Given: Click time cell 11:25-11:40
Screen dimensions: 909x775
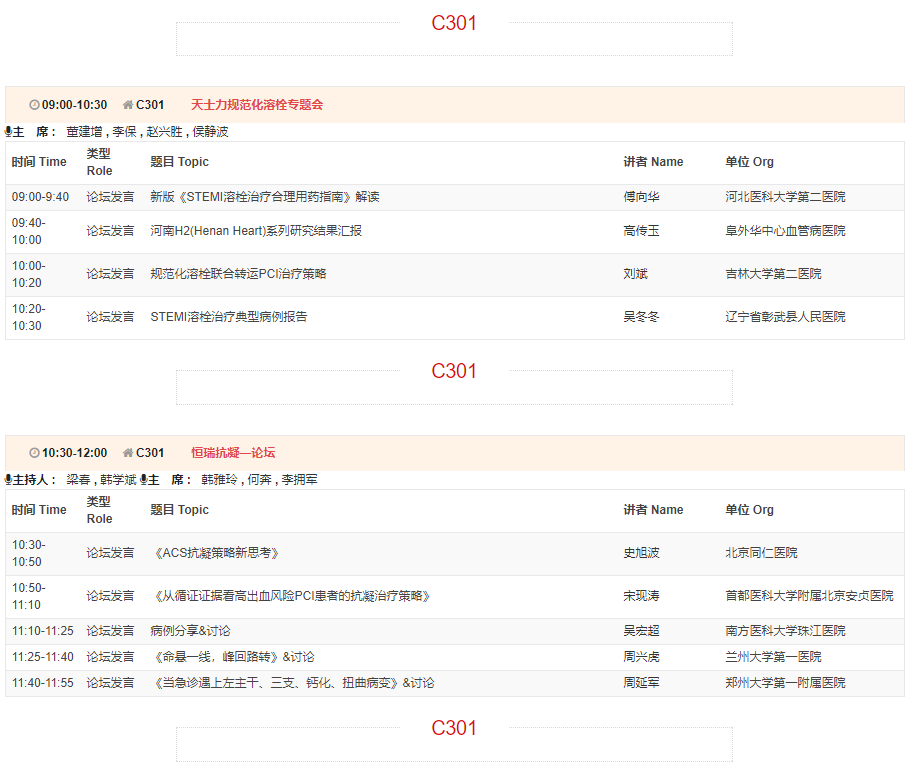Looking at the screenshot, I should coord(42,657).
